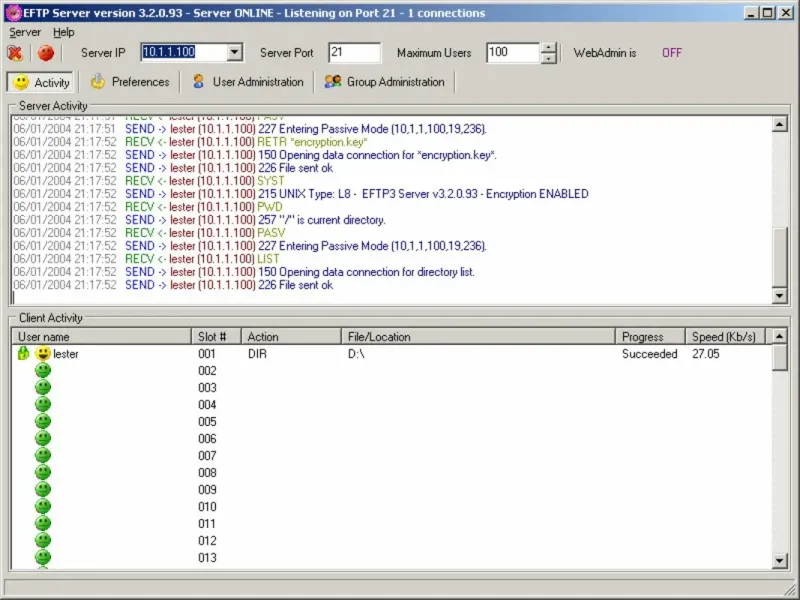The height and width of the screenshot is (600, 800).
Task: Click the Server Port input field
Action: (355, 53)
